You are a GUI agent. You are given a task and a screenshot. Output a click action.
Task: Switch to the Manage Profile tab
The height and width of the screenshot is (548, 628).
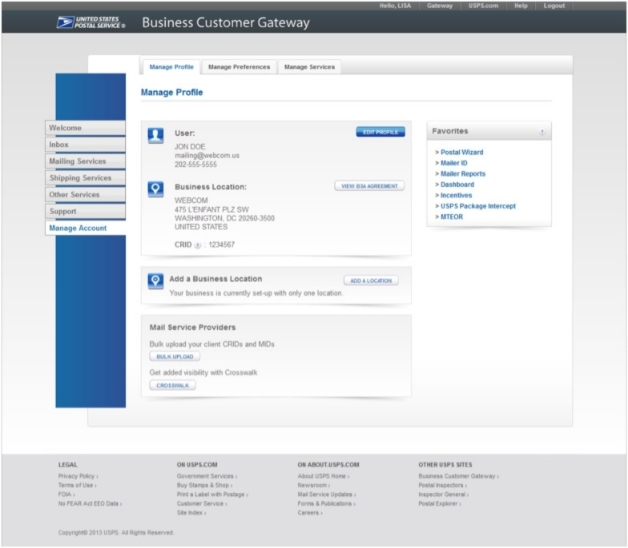171,67
